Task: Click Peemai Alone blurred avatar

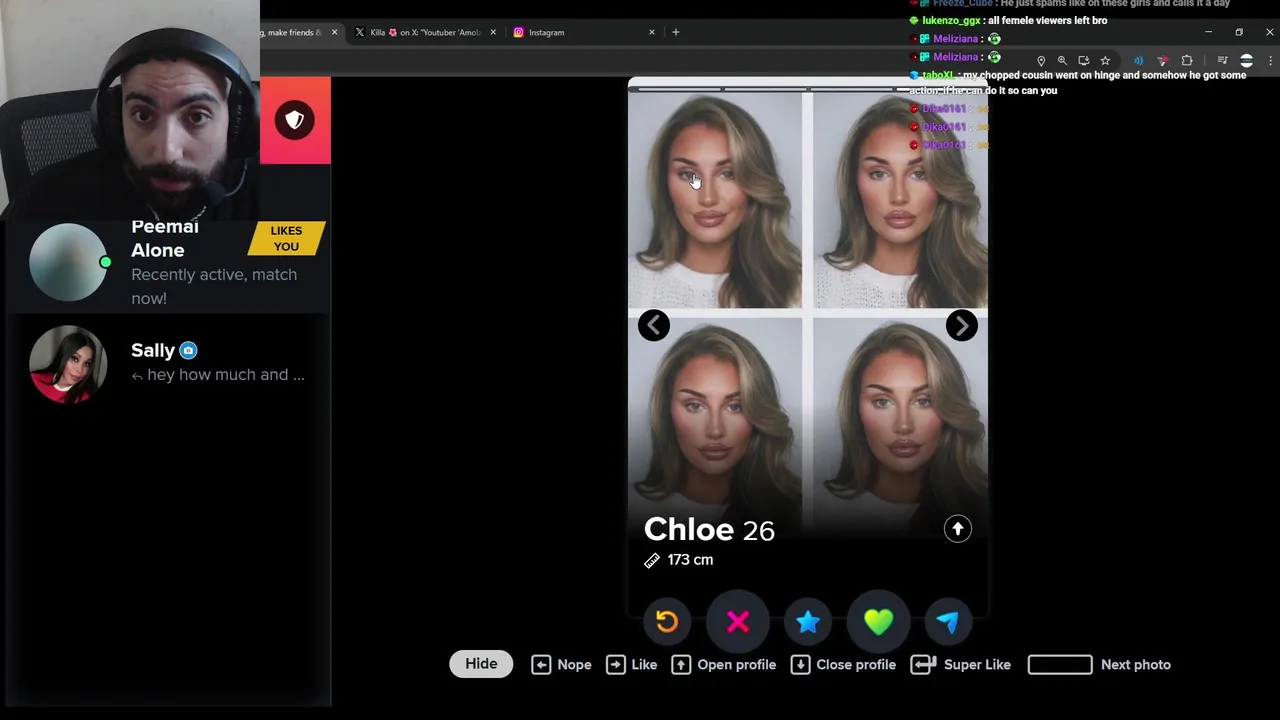Action: coord(68,263)
